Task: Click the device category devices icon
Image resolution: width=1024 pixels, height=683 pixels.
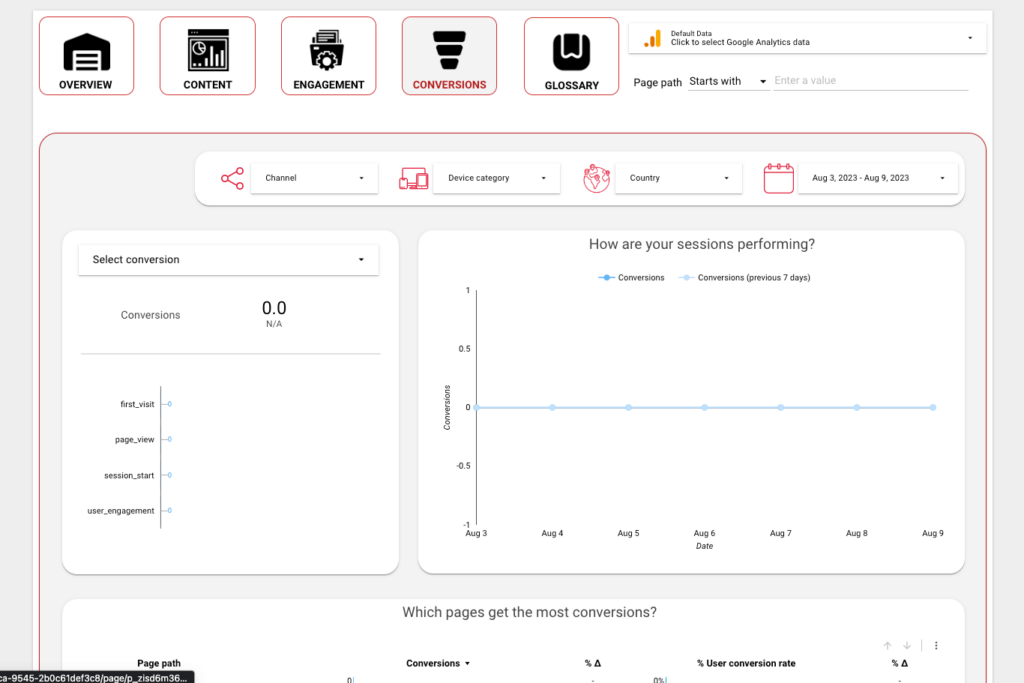Action: (x=413, y=178)
